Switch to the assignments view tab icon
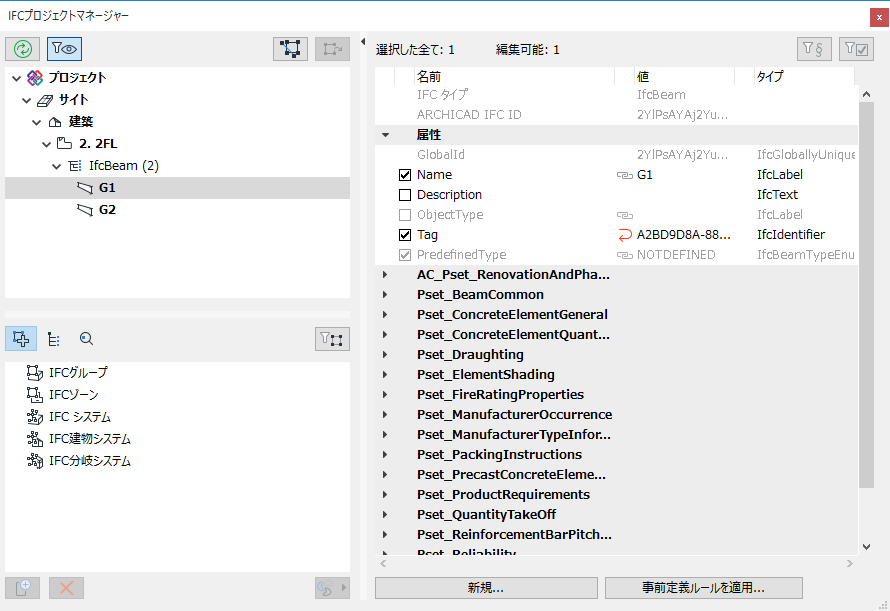Image resolution: width=890 pixels, height=611 pixels. tap(21, 338)
